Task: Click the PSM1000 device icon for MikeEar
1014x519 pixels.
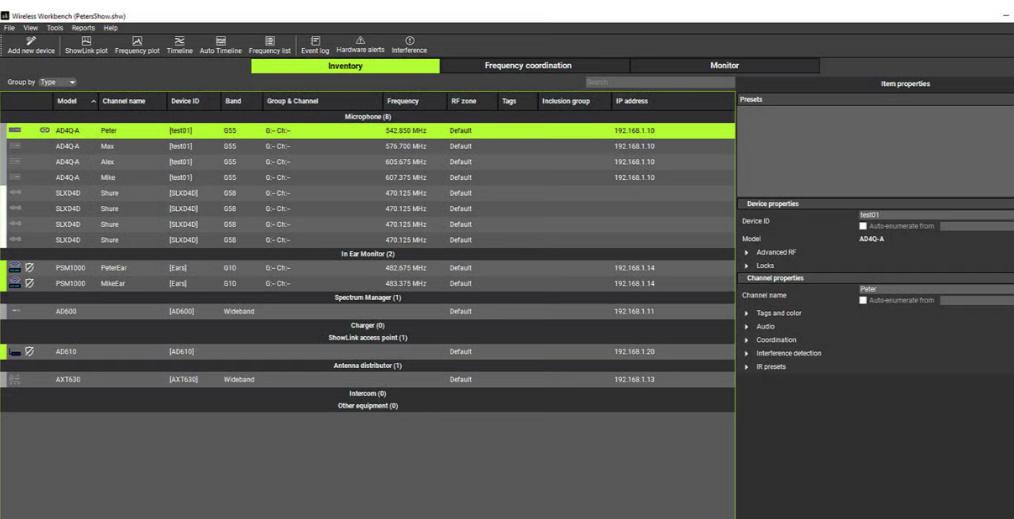Action: coord(15,282)
